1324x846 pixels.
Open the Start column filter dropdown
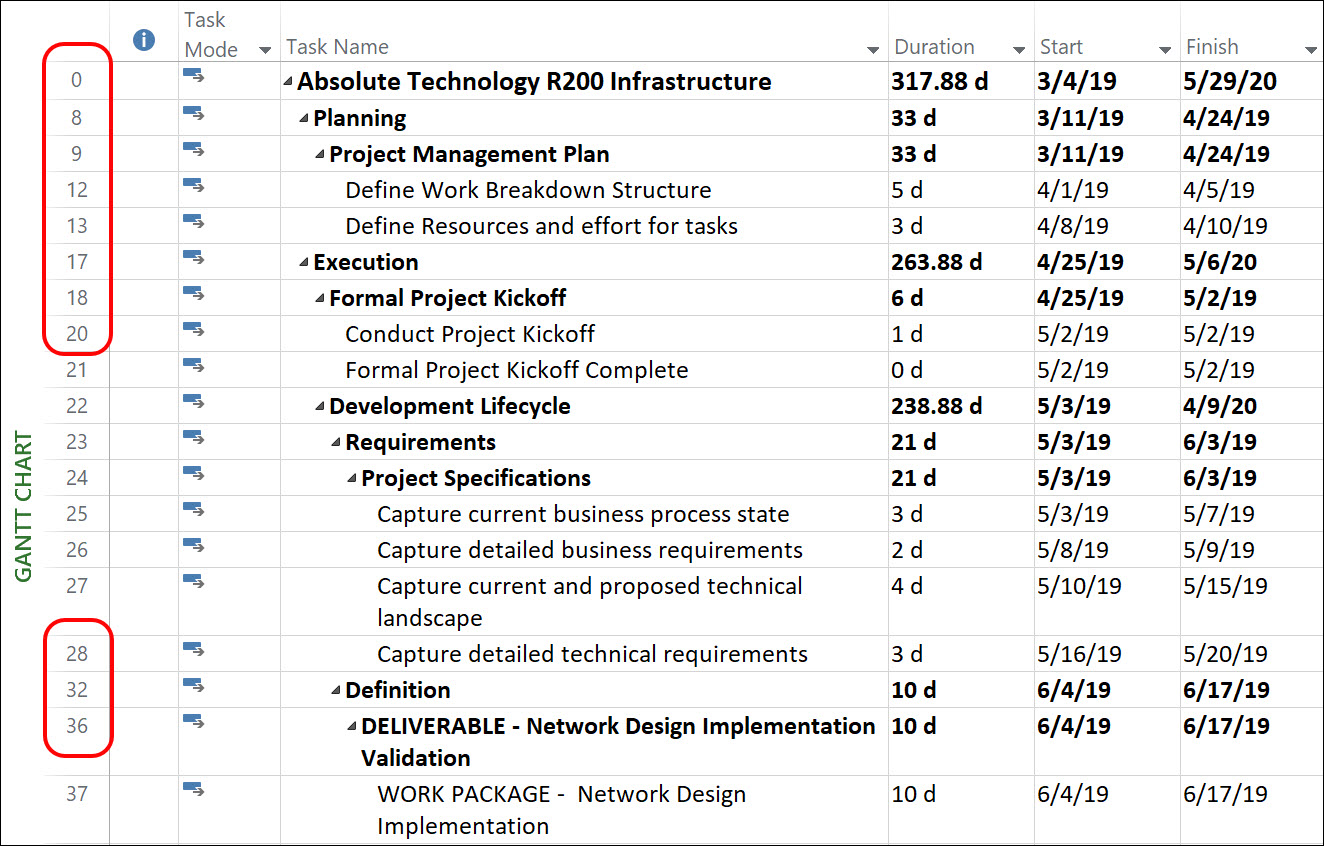[x=1165, y=50]
